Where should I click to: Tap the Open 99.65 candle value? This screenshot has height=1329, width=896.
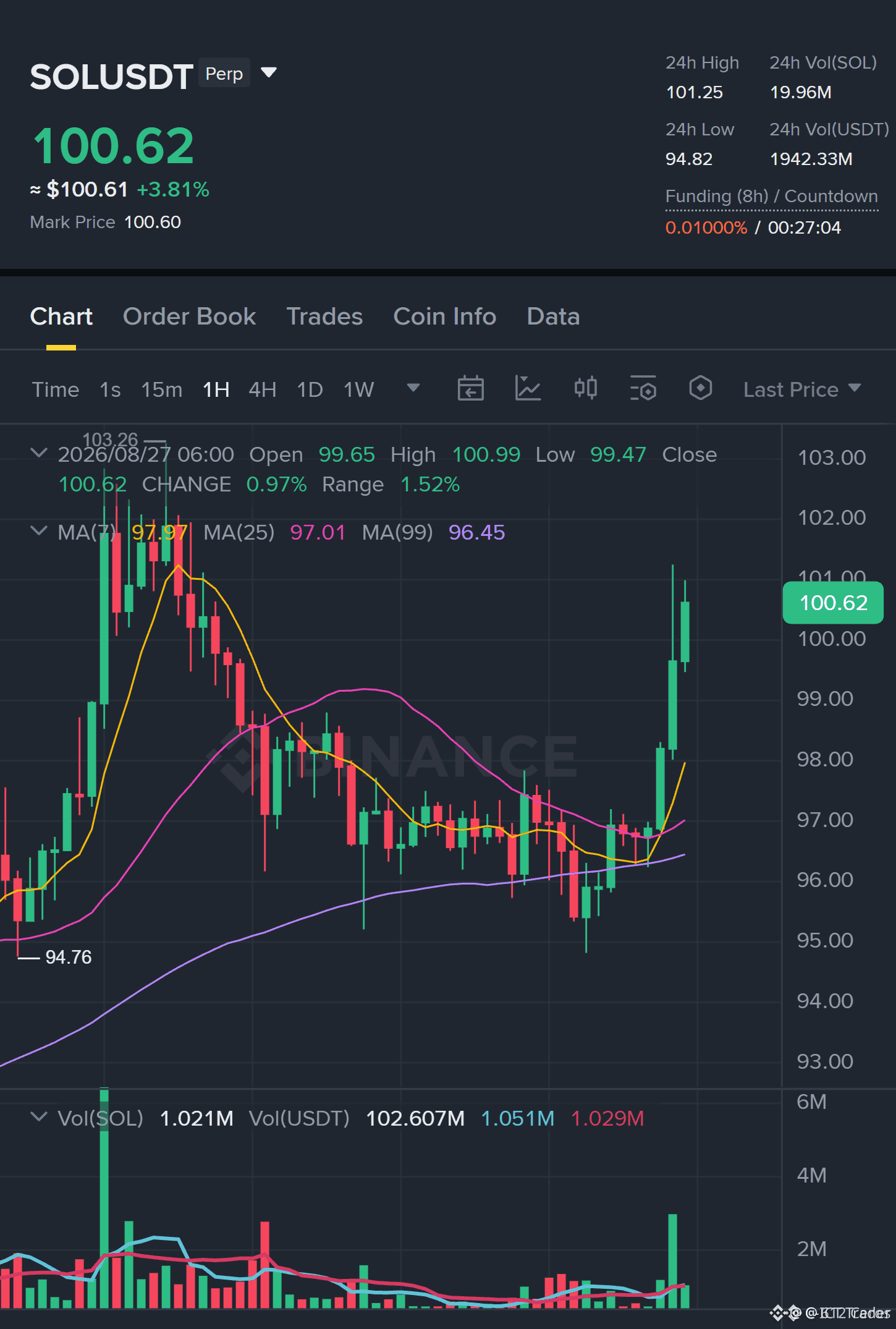pyautogui.click(x=347, y=454)
